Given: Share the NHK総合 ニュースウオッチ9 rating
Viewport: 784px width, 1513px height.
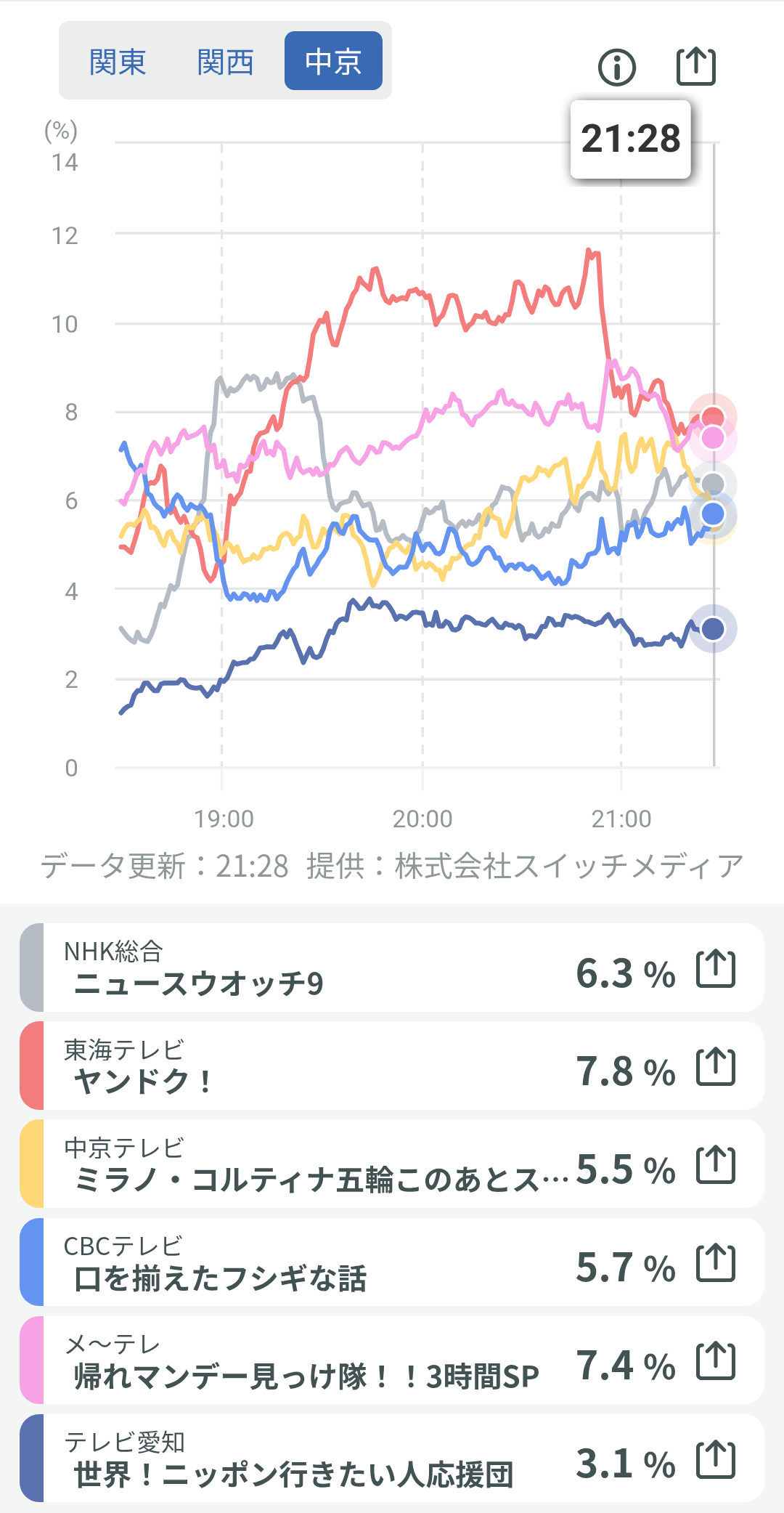Looking at the screenshot, I should coord(716,968).
